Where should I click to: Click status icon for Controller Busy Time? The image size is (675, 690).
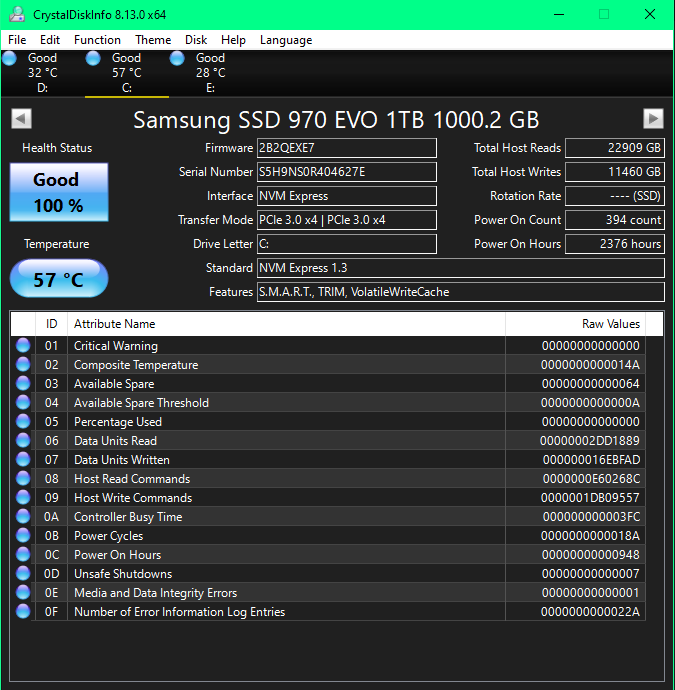pos(23,517)
